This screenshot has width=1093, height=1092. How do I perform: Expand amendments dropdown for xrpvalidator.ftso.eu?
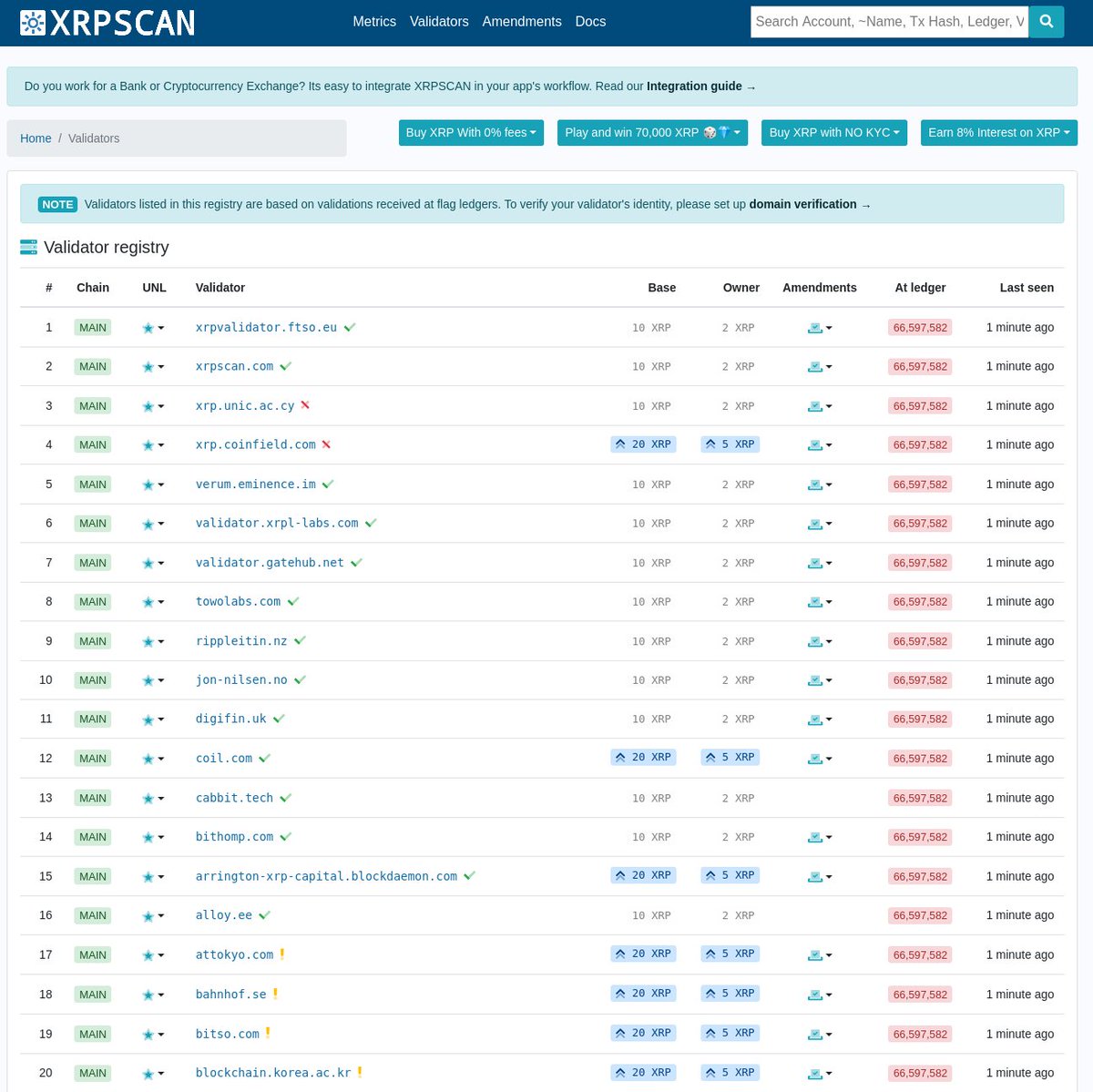[820, 328]
